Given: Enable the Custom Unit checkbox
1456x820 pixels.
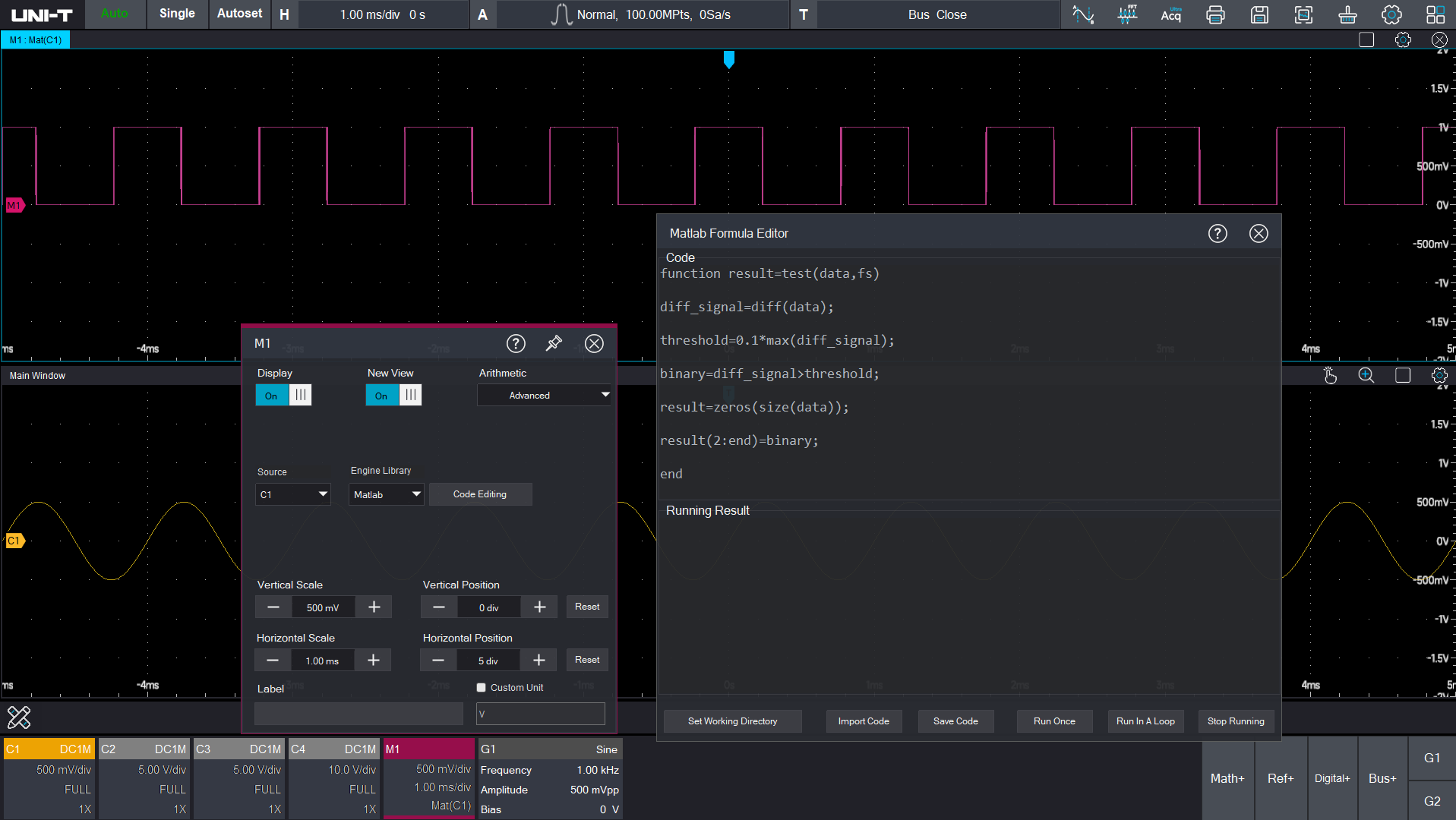Looking at the screenshot, I should [481, 688].
